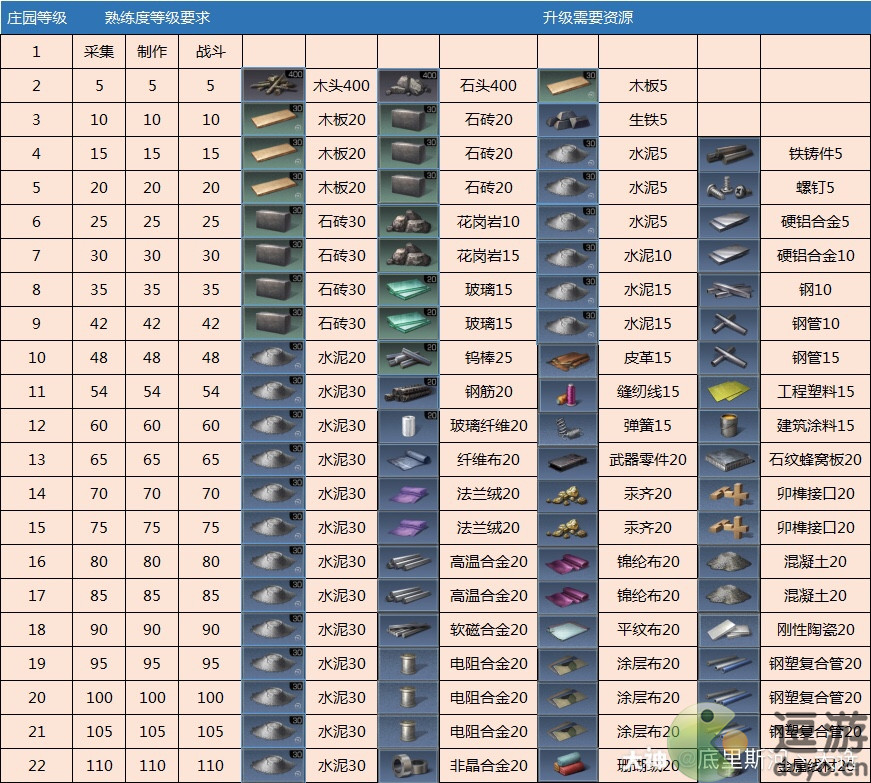The image size is (871, 783).
Task: Click the rebar icon beside 钢筋20
Action: click(x=408, y=392)
